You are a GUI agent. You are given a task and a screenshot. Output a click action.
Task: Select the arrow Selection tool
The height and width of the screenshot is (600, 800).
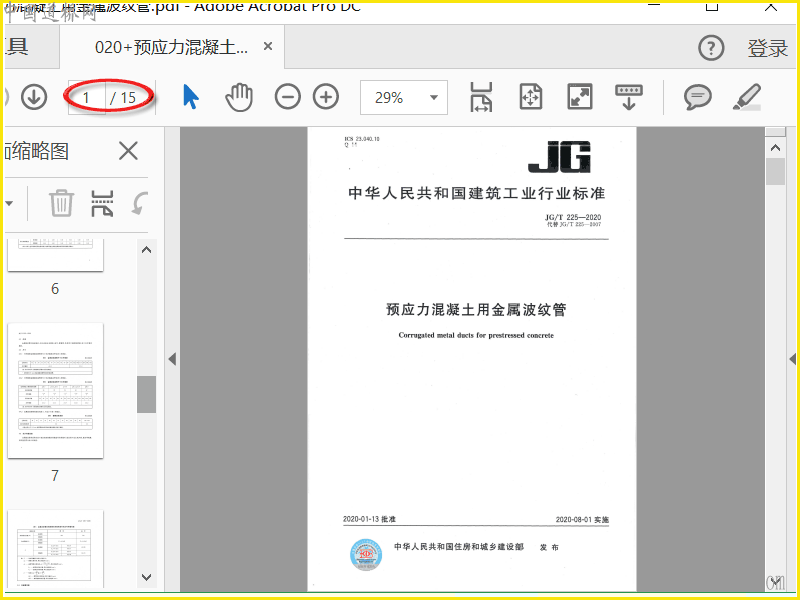click(190, 97)
